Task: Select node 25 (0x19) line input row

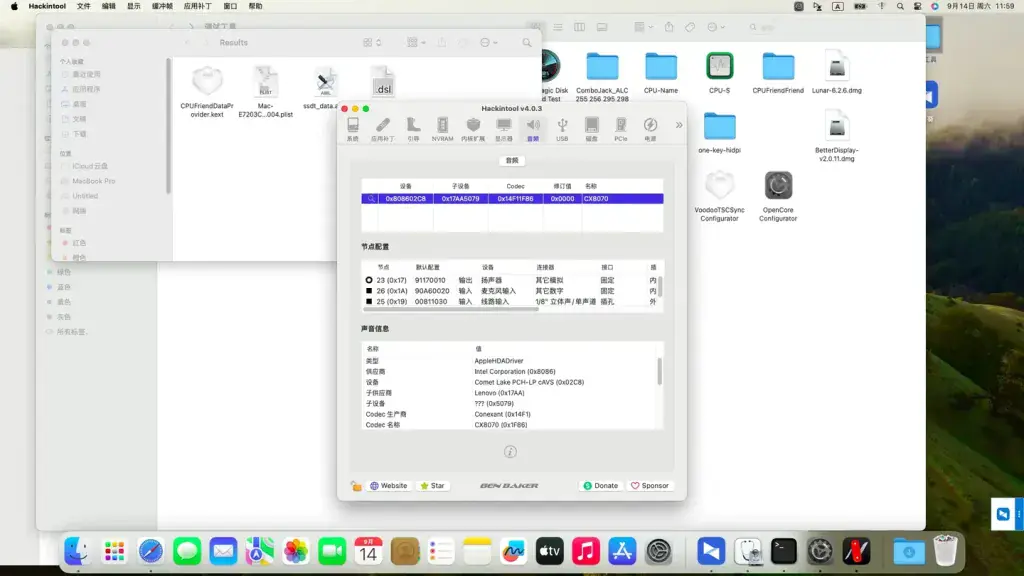Action: tap(512, 302)
